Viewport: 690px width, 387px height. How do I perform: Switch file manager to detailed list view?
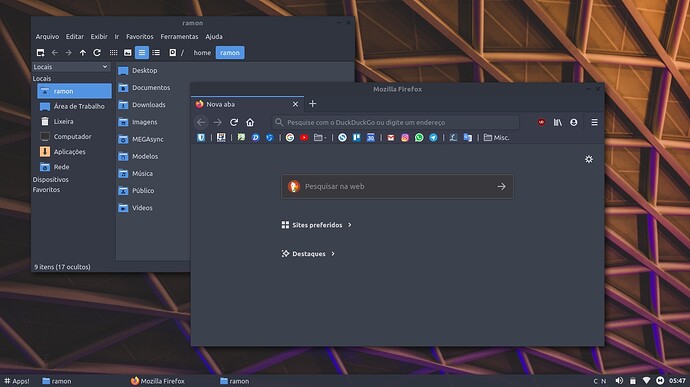[156, 53]
